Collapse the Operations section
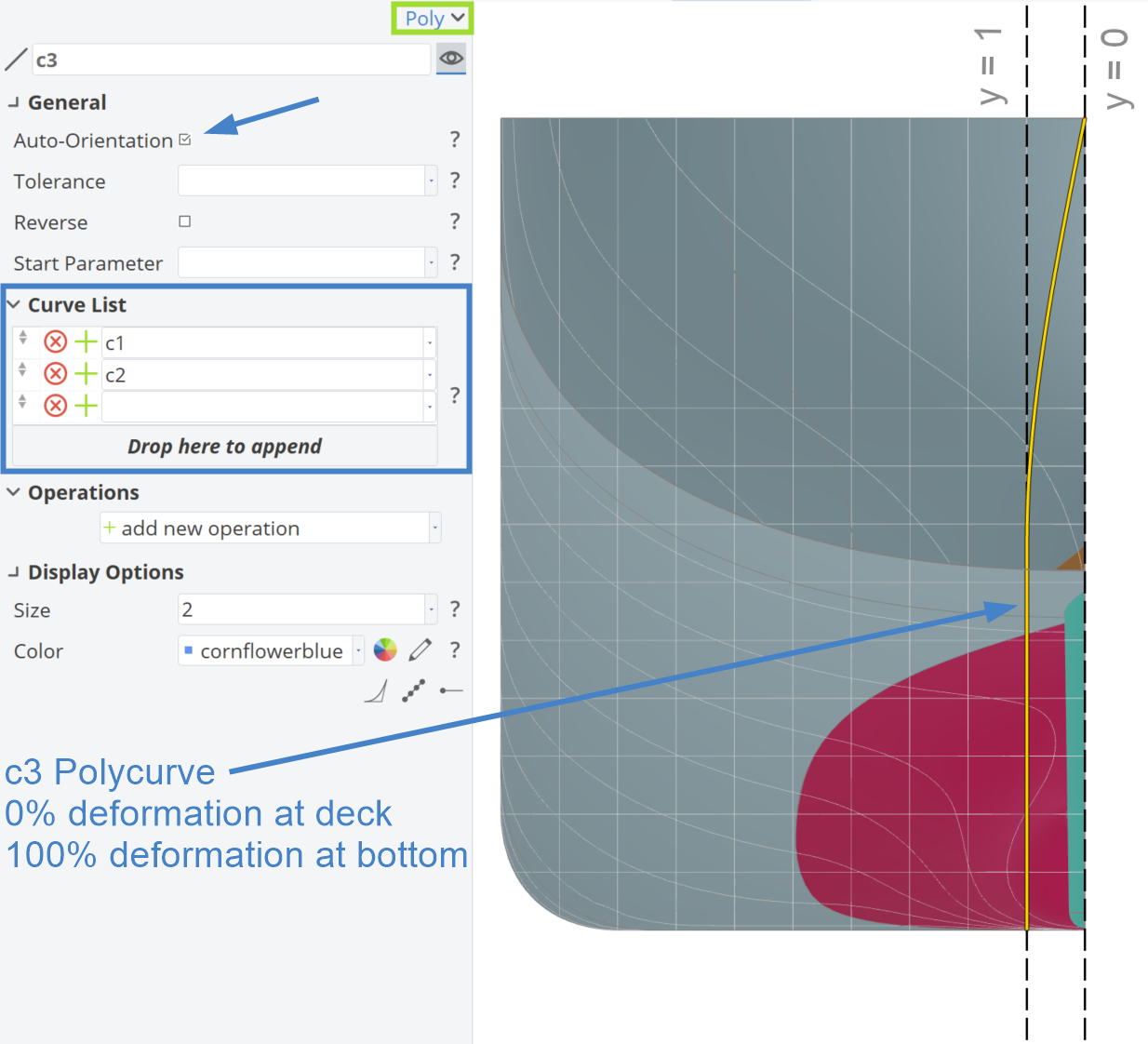 [13, 491]
